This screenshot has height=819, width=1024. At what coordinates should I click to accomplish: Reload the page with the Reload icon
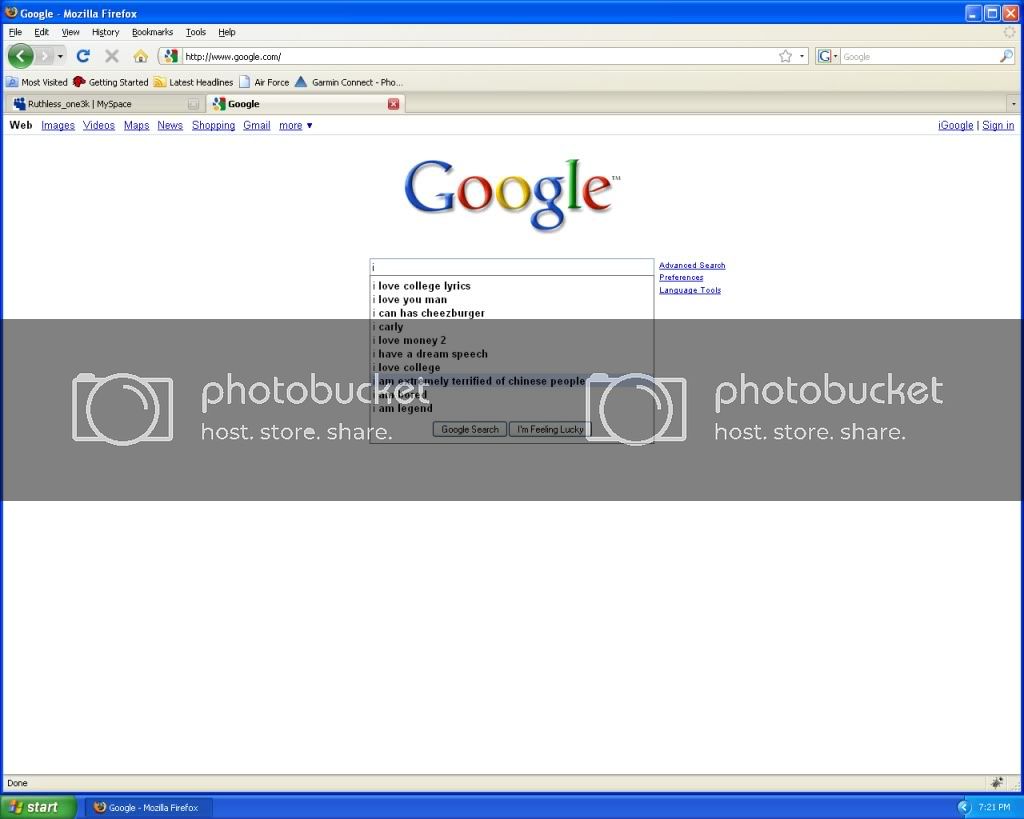83,56
